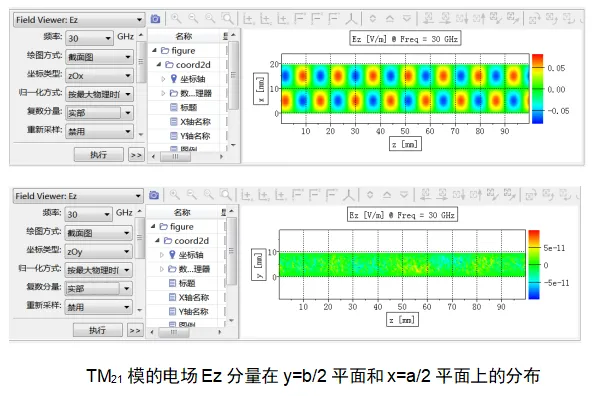Click the 名称 column header in the zOy panel tree
This screenshot has width=607, height=396.
182,212
